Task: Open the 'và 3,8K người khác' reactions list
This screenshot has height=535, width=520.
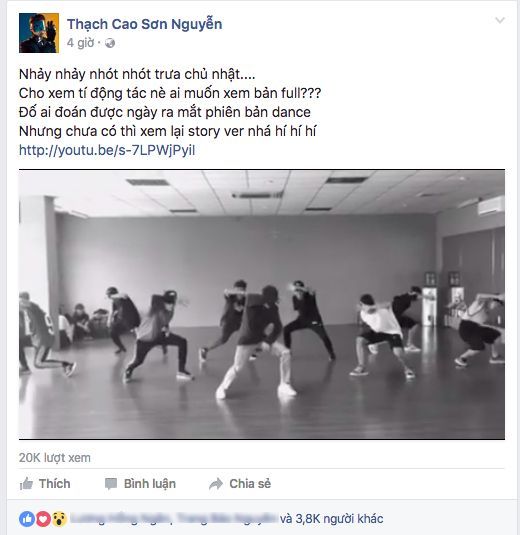Action: click(331, 519)
